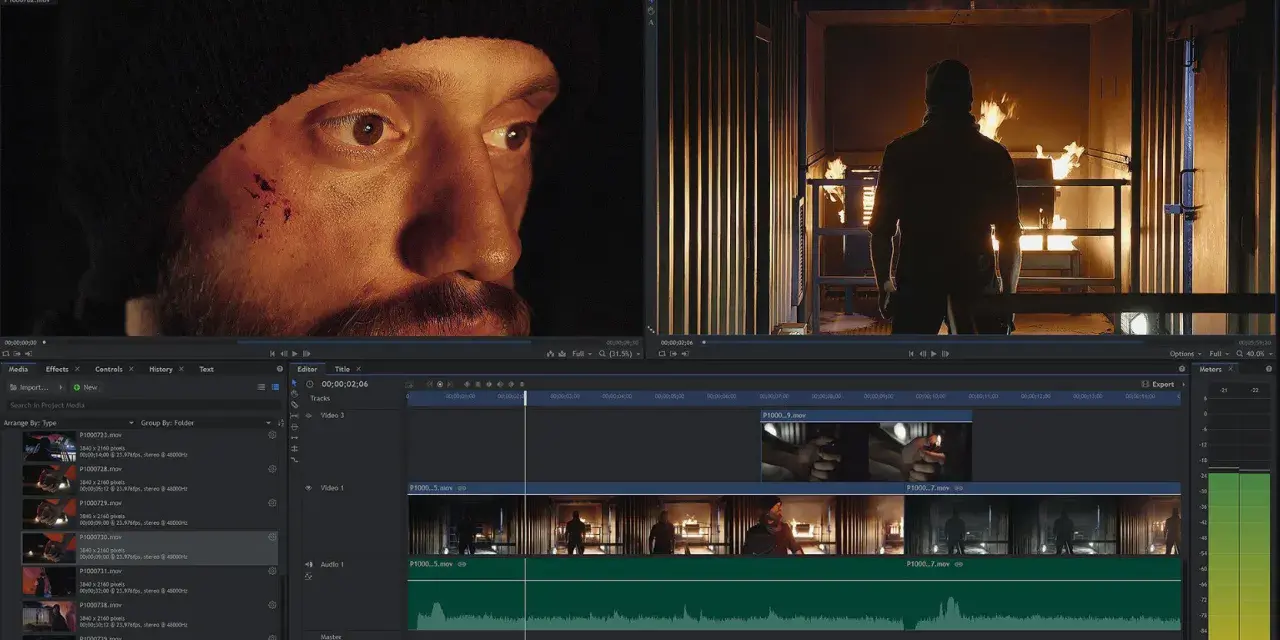
Task: Expand the Import button arrow
Action: 59,387
